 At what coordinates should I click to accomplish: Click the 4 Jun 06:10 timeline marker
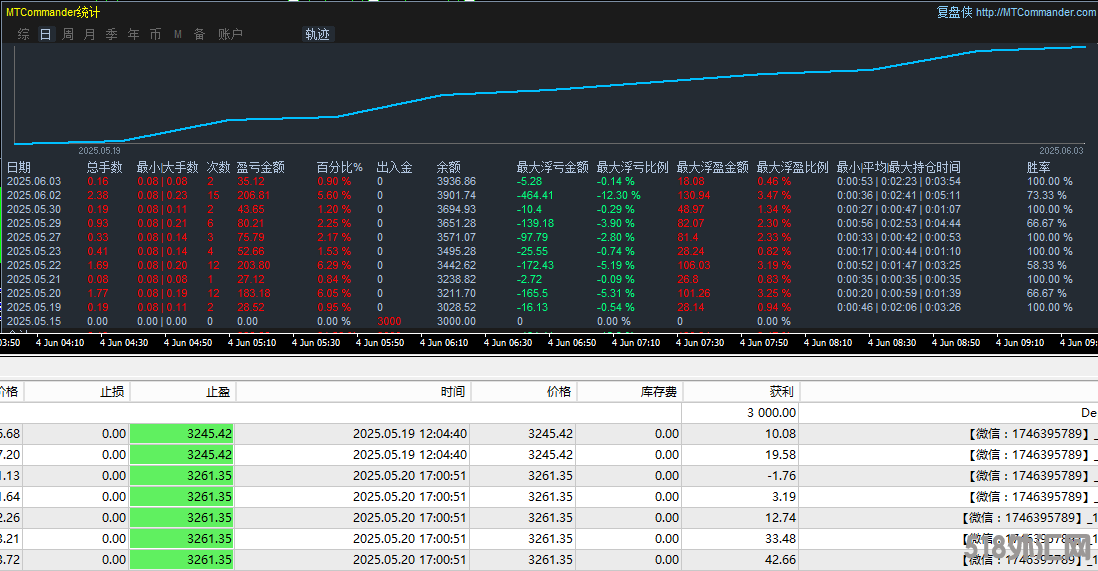click(444, 343)
